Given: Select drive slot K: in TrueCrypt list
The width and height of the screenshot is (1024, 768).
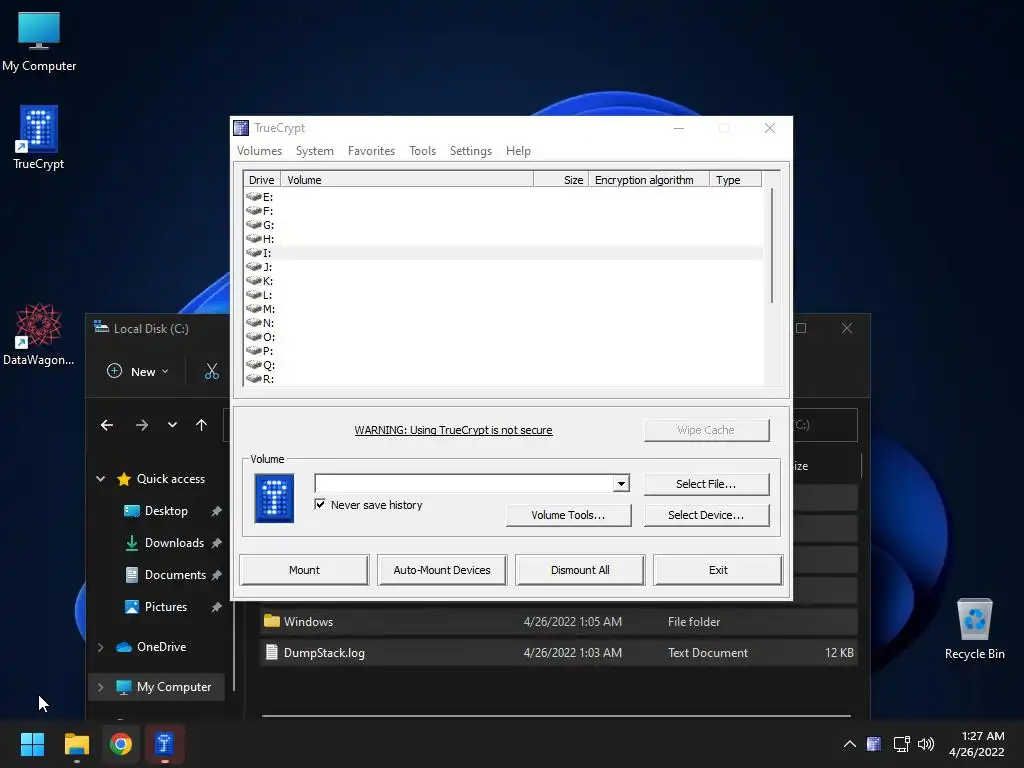Looking at the screenshot, I should [x=503, y=281].
